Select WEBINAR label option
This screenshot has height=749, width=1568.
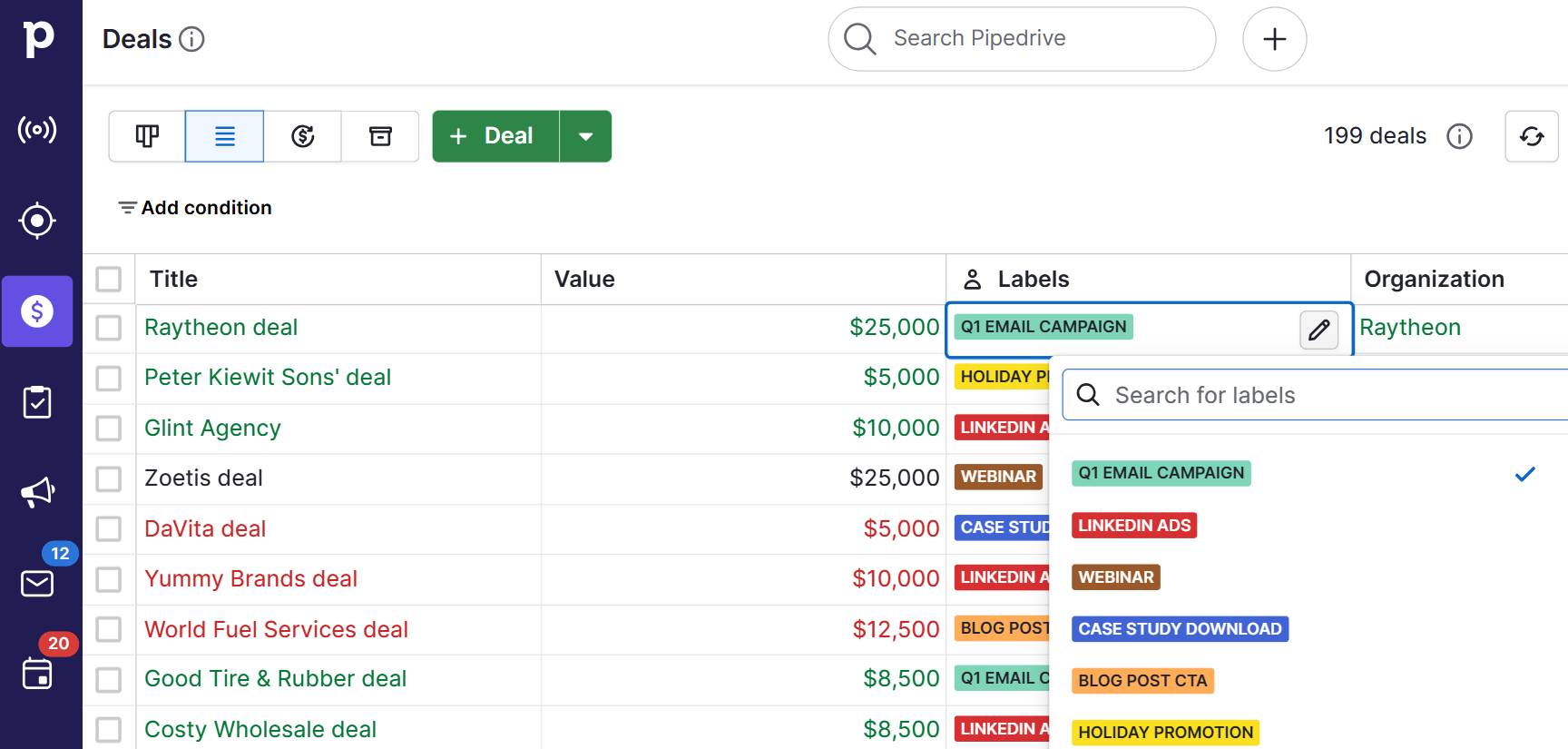[x=1116, y=577]
